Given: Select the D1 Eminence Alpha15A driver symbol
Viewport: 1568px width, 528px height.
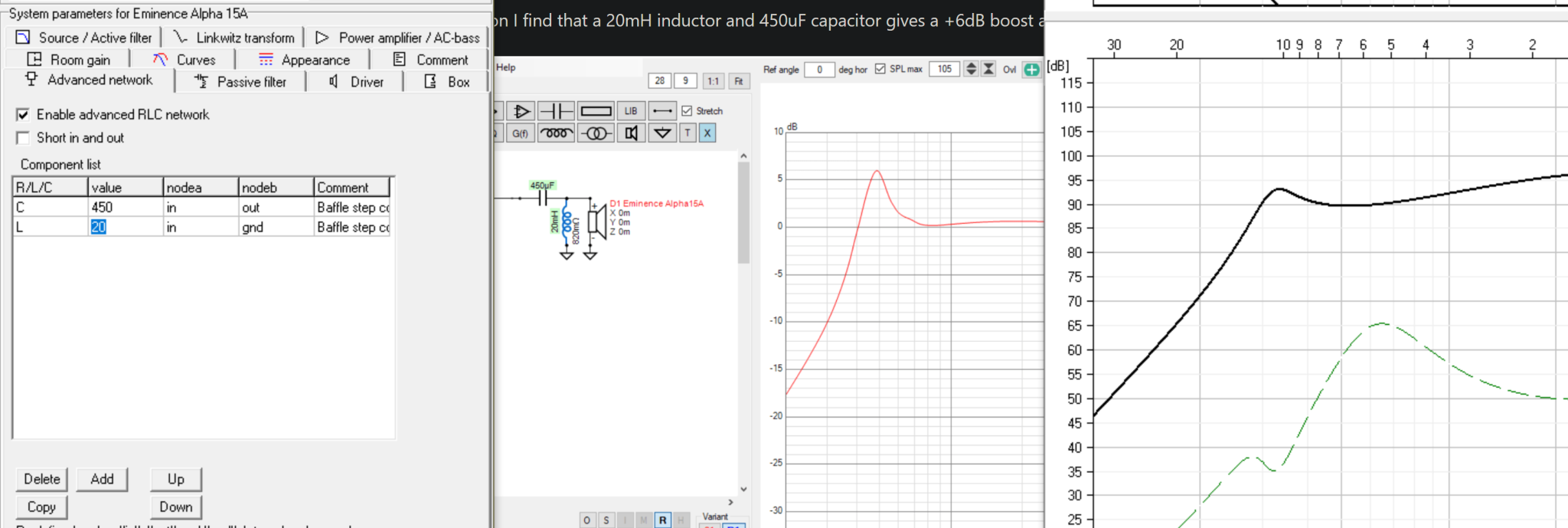Looking at the screenshot, I should click(597, 221).
